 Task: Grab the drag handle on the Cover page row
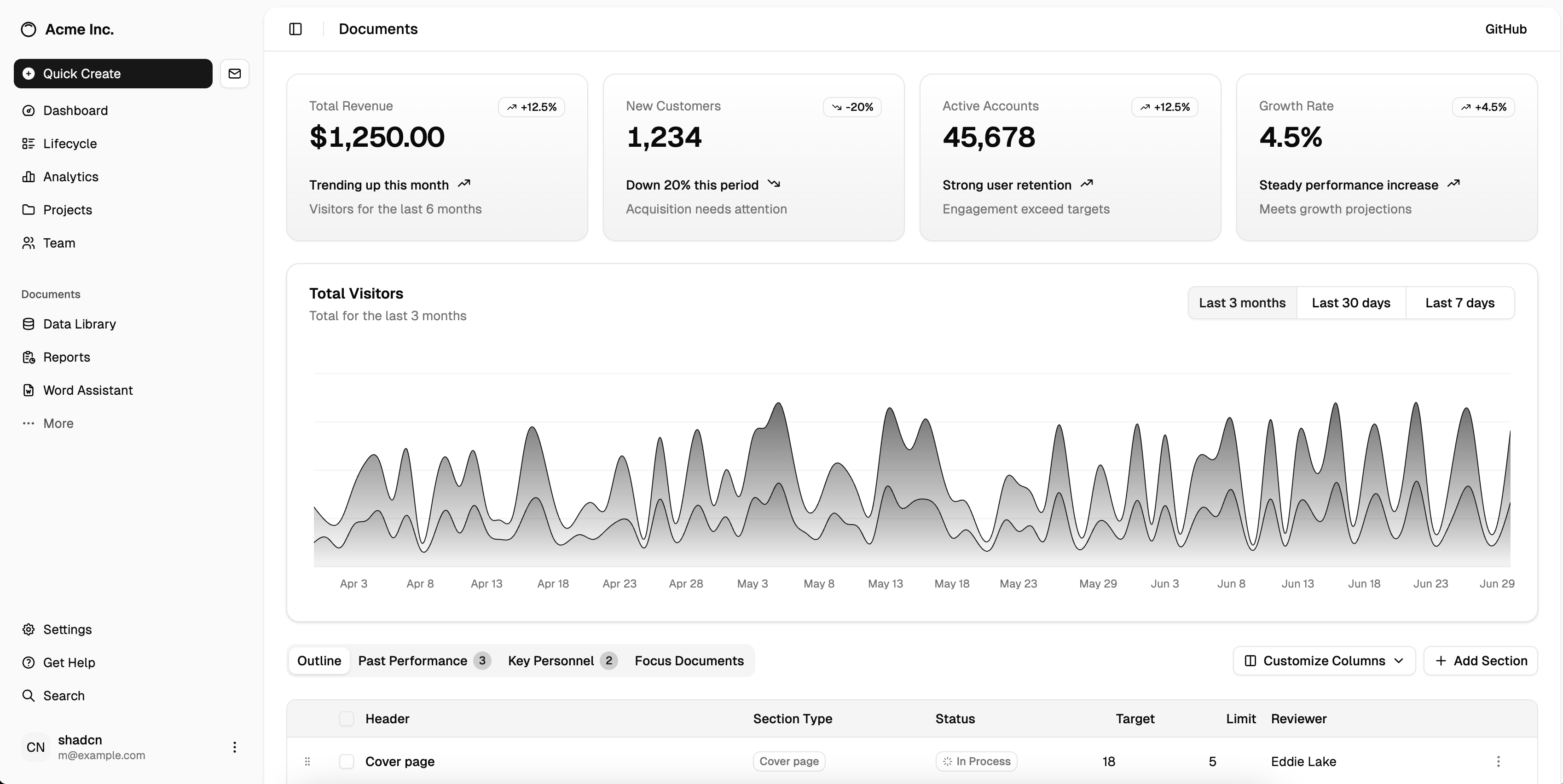[307, 761]
